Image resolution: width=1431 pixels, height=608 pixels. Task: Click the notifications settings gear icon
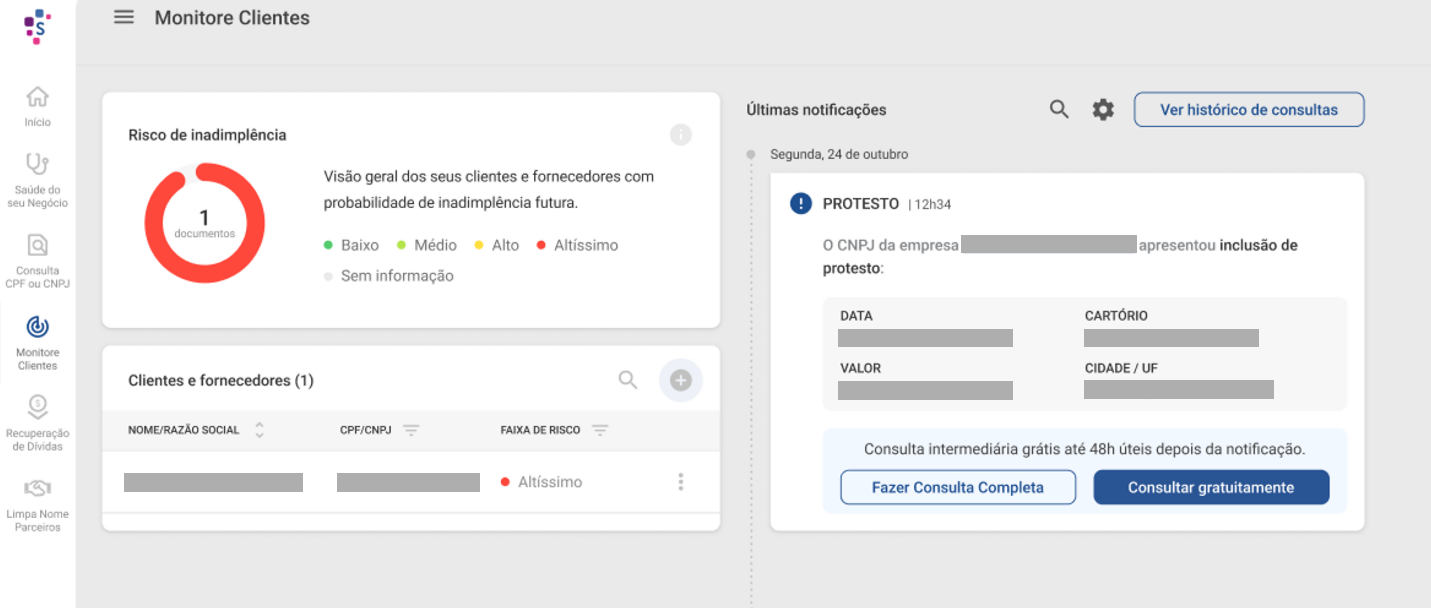(1103, 110)
